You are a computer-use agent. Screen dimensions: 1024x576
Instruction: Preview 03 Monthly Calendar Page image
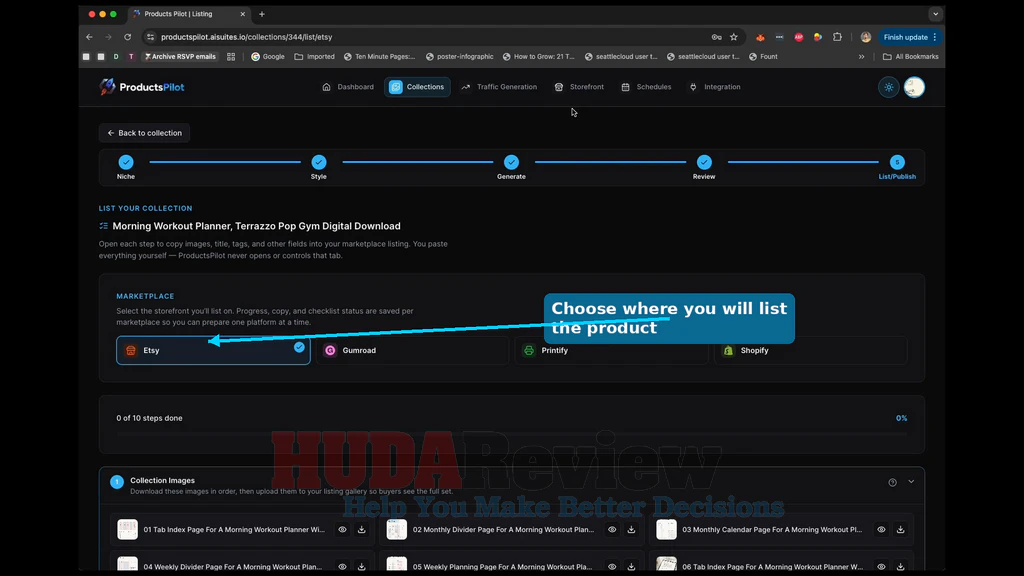(881, 530)
